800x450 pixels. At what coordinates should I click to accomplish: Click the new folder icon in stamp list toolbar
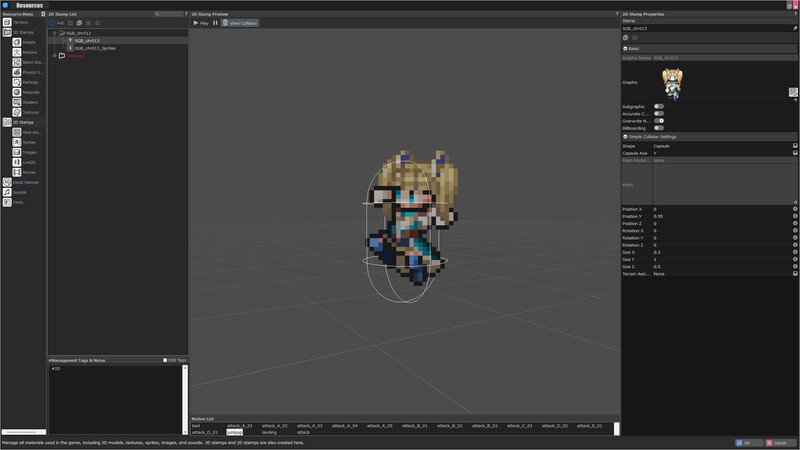pos(70,23)
